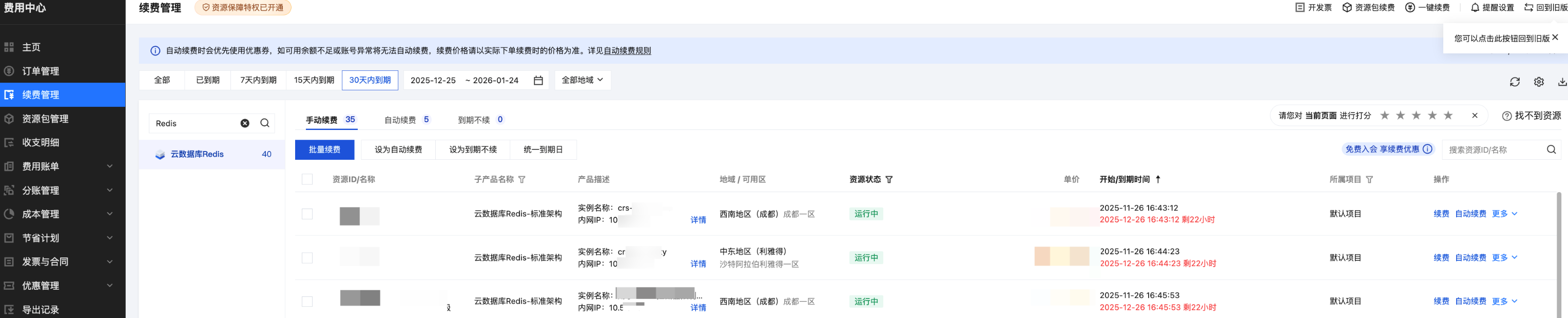Open calendar icon in date range
The height and width of the screenshot is (318, 1568).
point(538,81)
